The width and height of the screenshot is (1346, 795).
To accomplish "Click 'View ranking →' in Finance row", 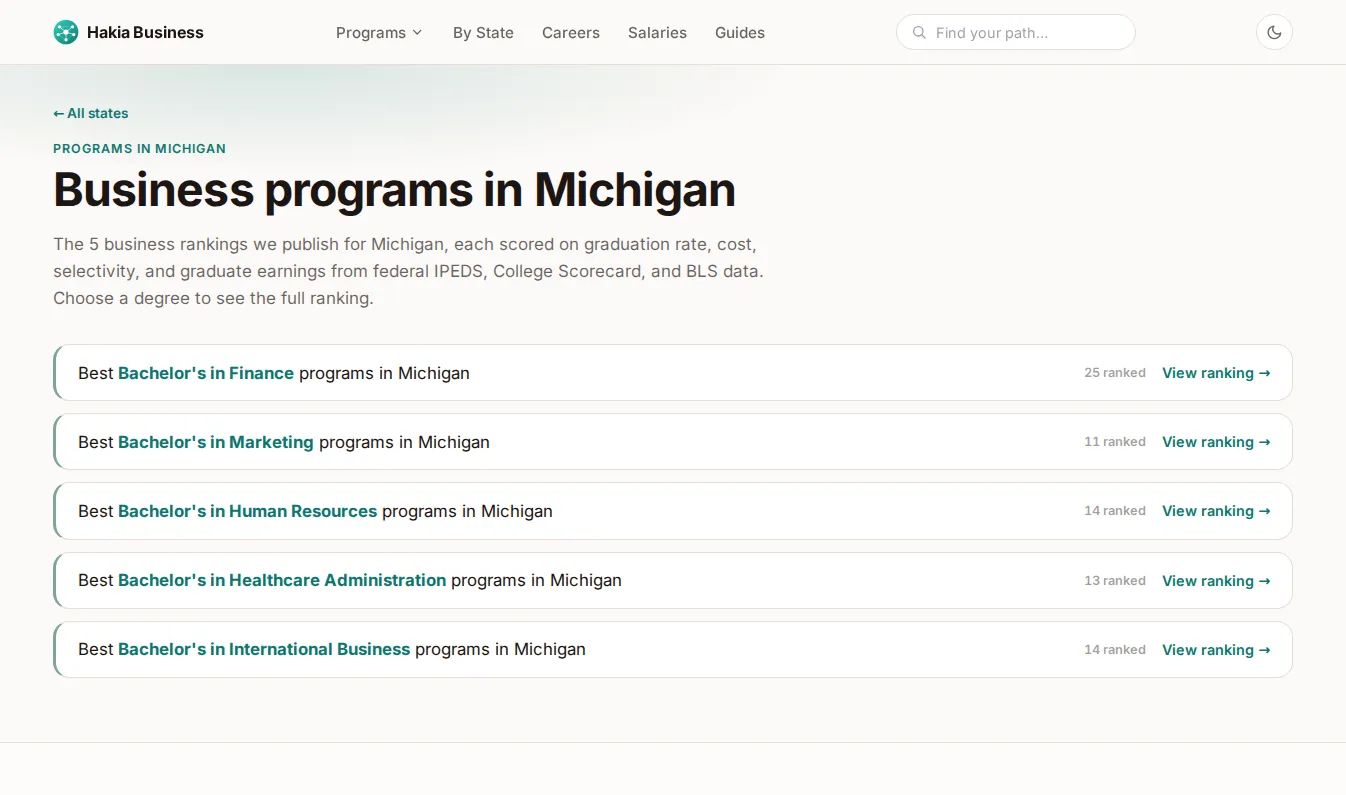I will pyautogui.click(x=1216, y=373).
